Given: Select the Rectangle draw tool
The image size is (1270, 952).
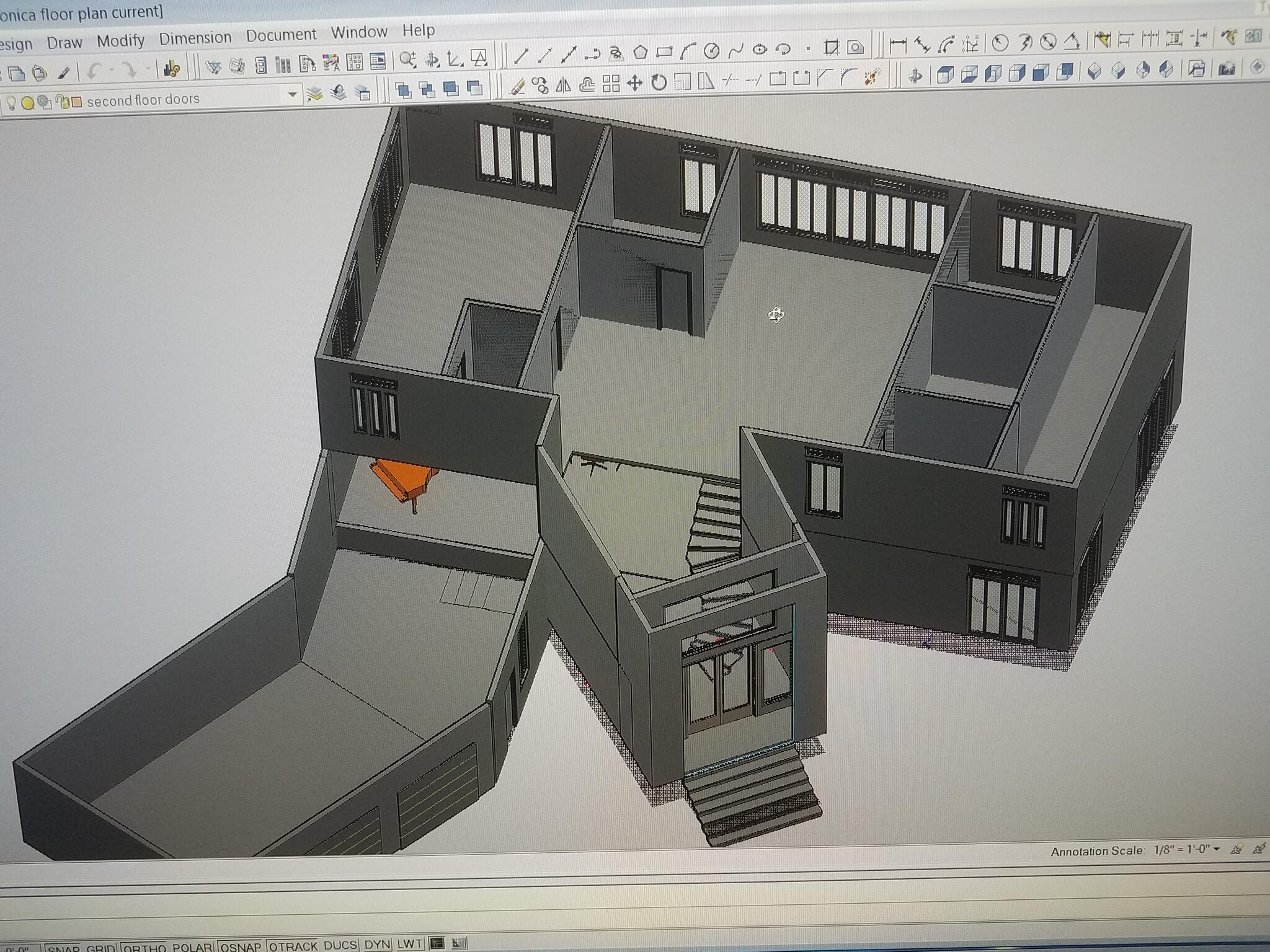Looking at the screenshot, I should tap(664, 51).
